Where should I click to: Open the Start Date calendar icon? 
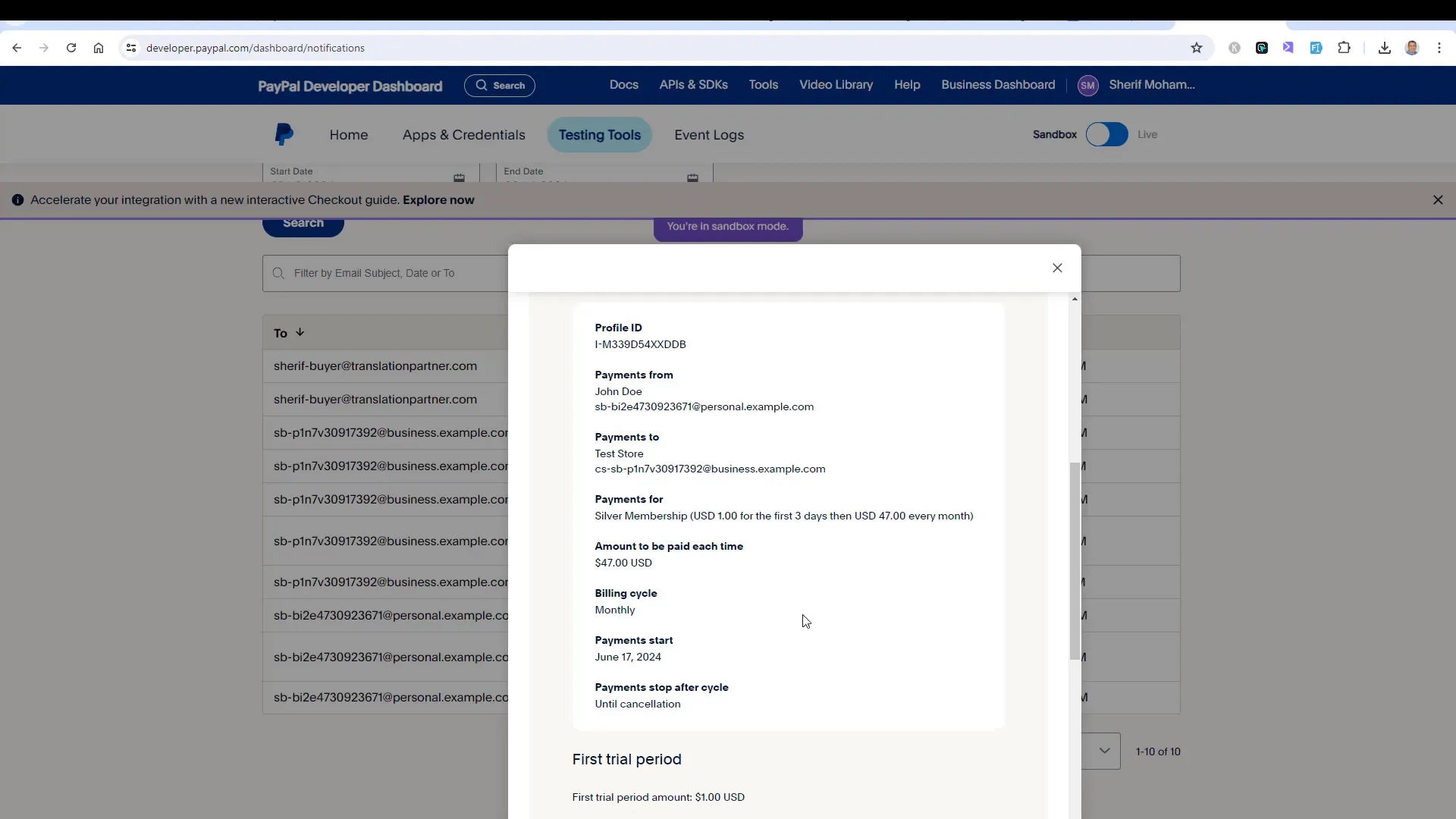pos(459,177)
